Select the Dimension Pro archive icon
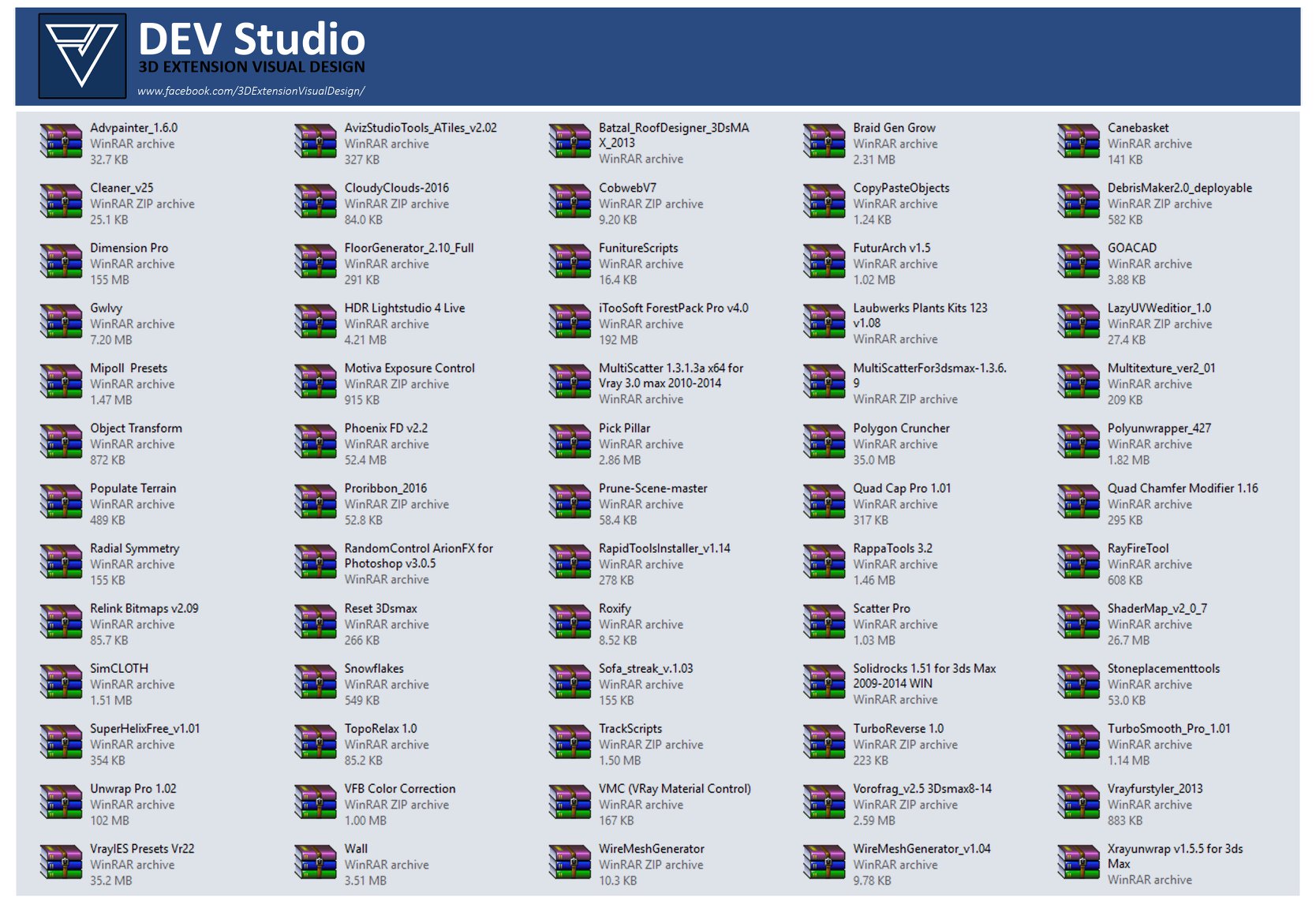This screenshot has height=912, width=1316. (x=61, y=262)
